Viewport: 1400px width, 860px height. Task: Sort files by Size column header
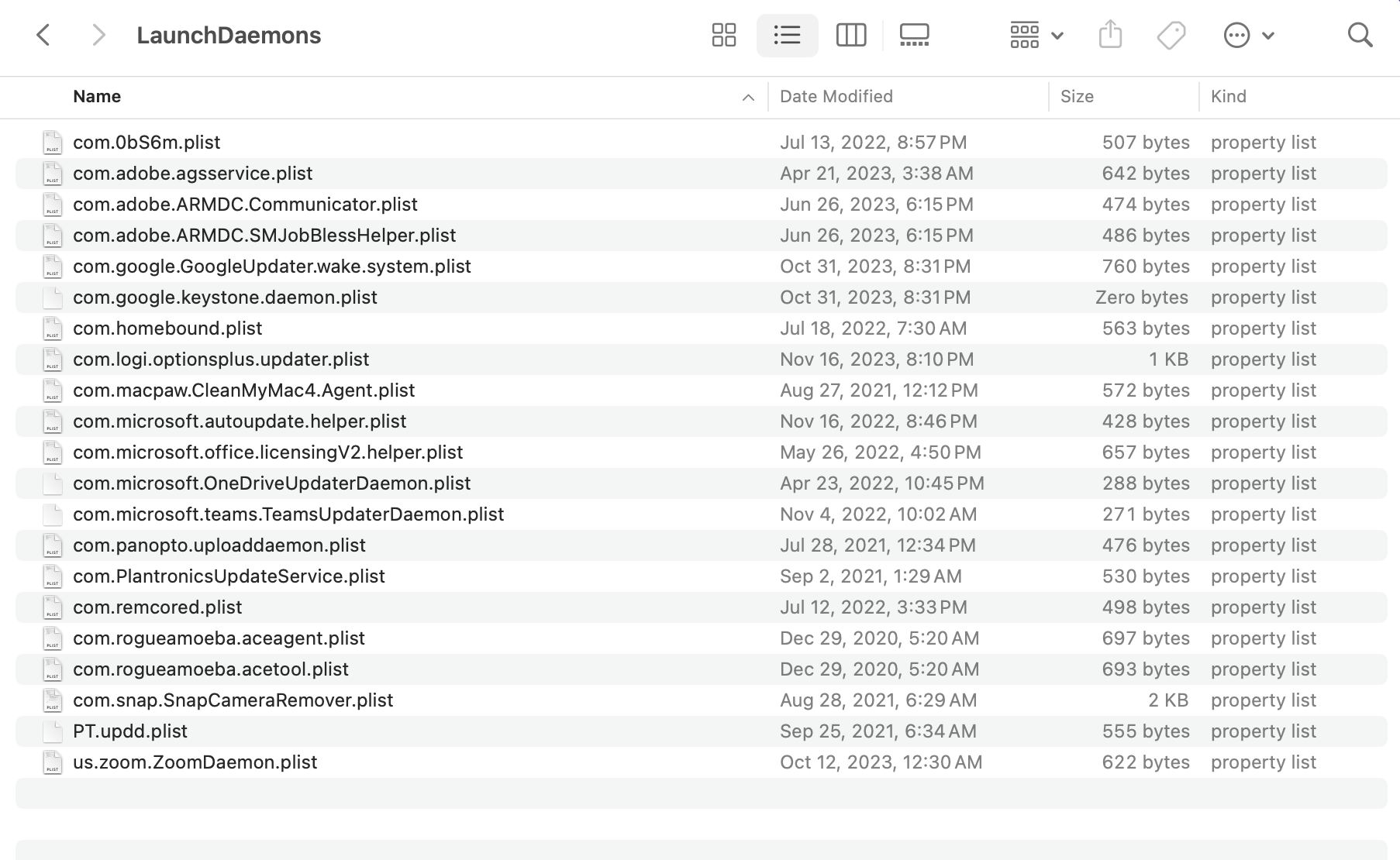pos(1077,97)
